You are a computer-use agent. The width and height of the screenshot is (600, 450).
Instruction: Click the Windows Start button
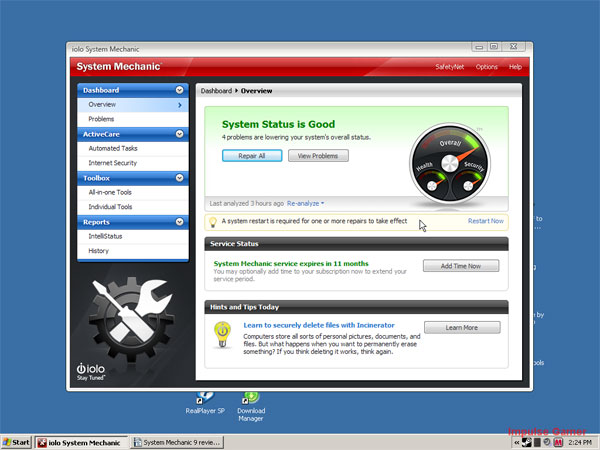tap(16, 442)
